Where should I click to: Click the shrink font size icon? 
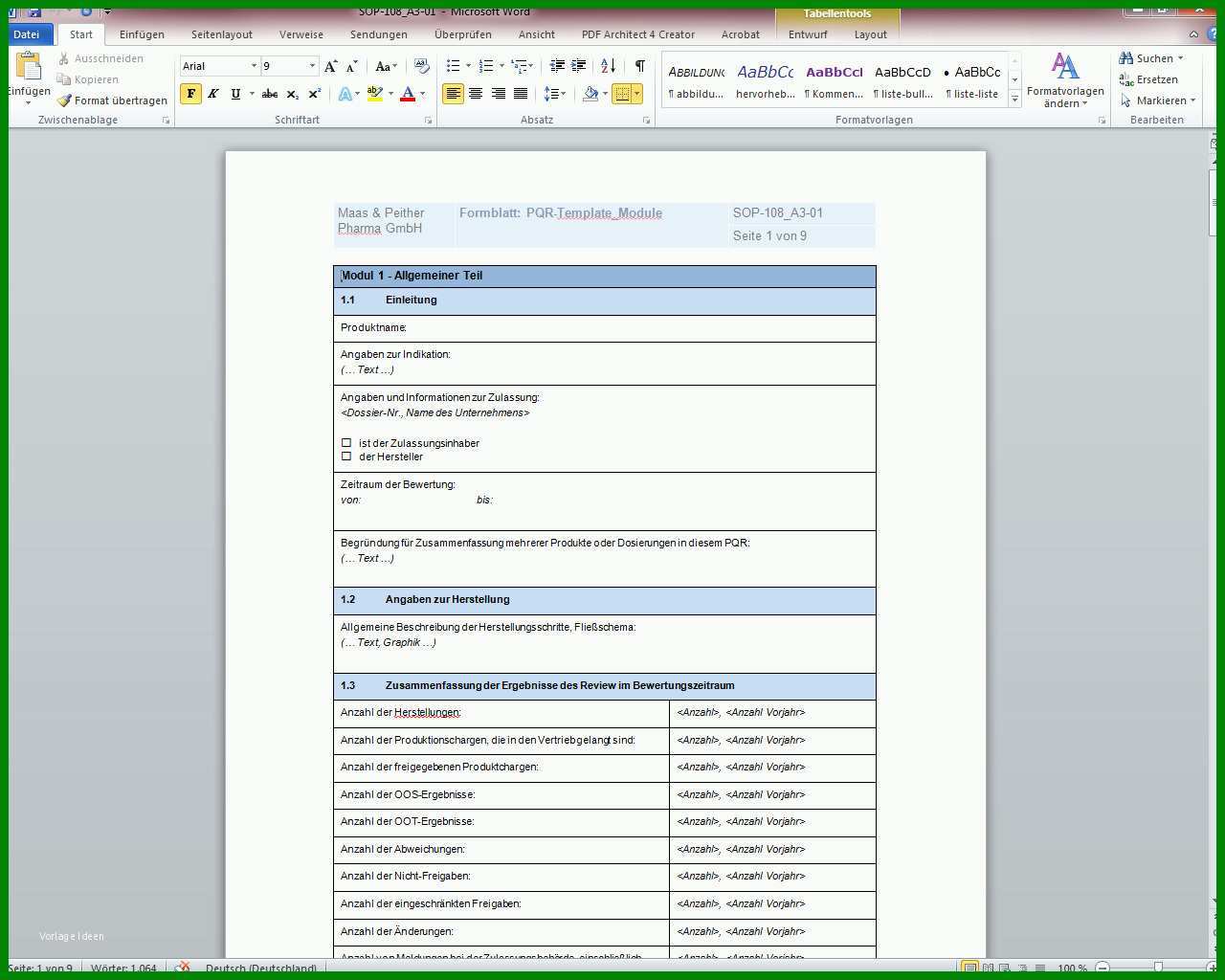(352, 66)
